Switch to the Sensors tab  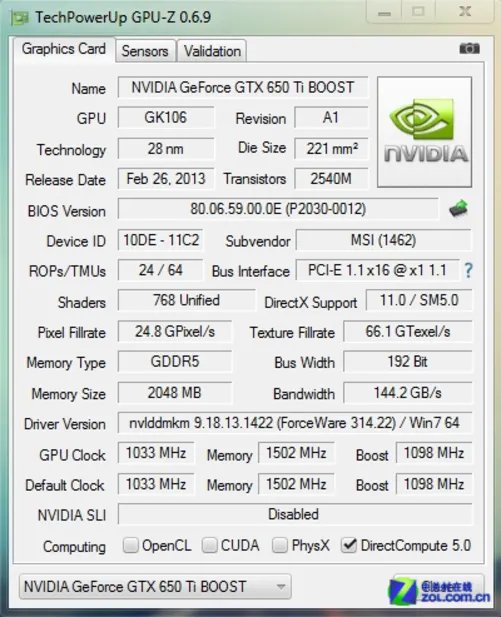tap(145, 51)
